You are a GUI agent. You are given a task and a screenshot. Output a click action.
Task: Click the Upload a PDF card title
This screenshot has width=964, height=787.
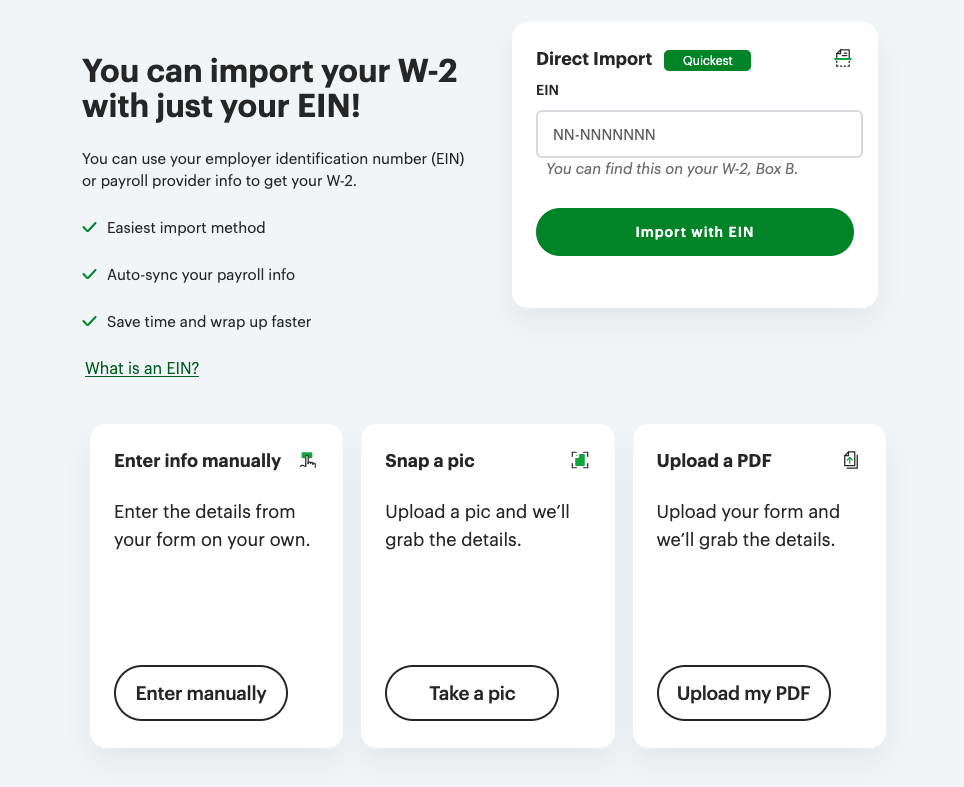pos(714,461)
